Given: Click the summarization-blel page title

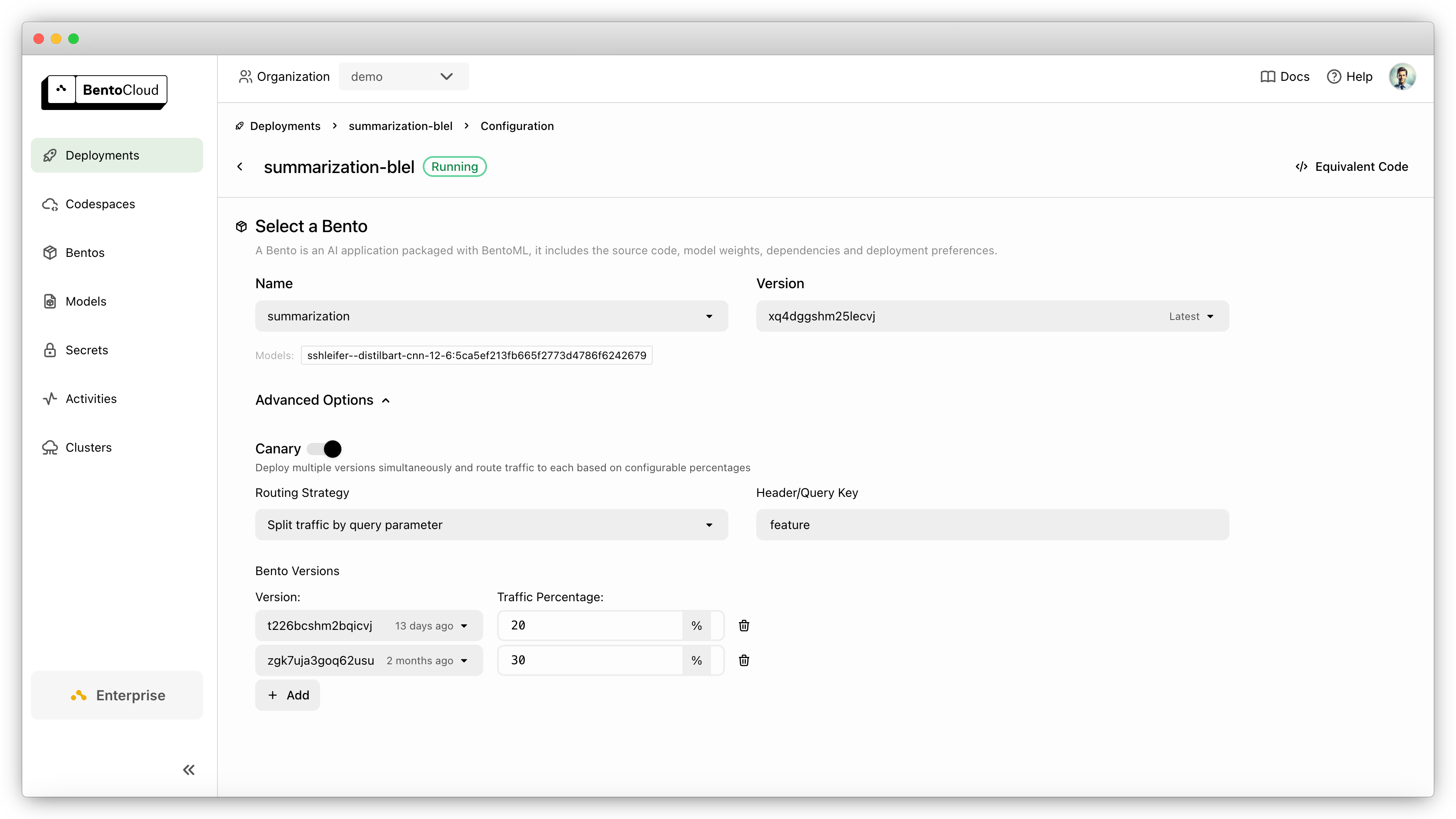Looking at the screenshot, I should pyautogui.click(x=339, y=166).
